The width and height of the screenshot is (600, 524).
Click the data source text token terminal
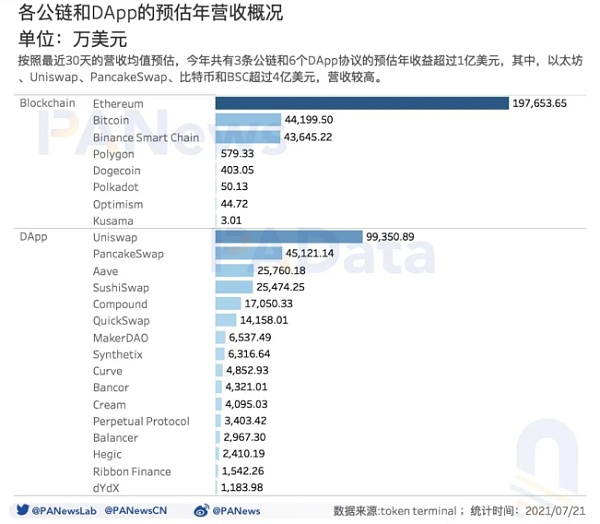coord(419,511)
